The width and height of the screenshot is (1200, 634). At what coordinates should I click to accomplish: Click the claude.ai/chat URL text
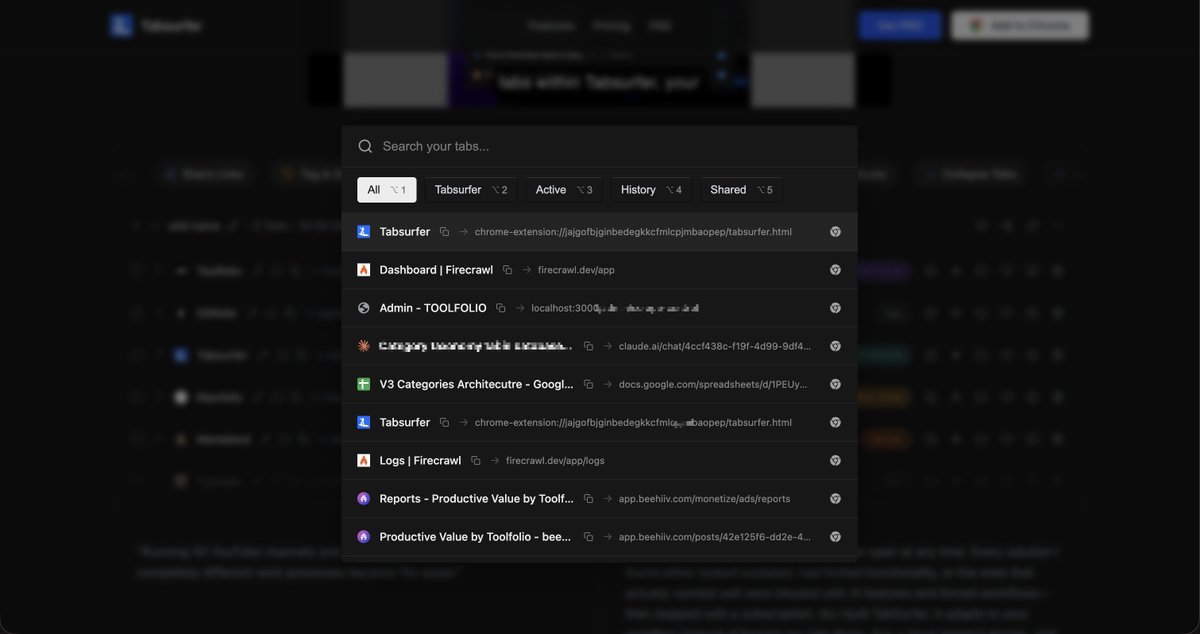pos(715,346)
